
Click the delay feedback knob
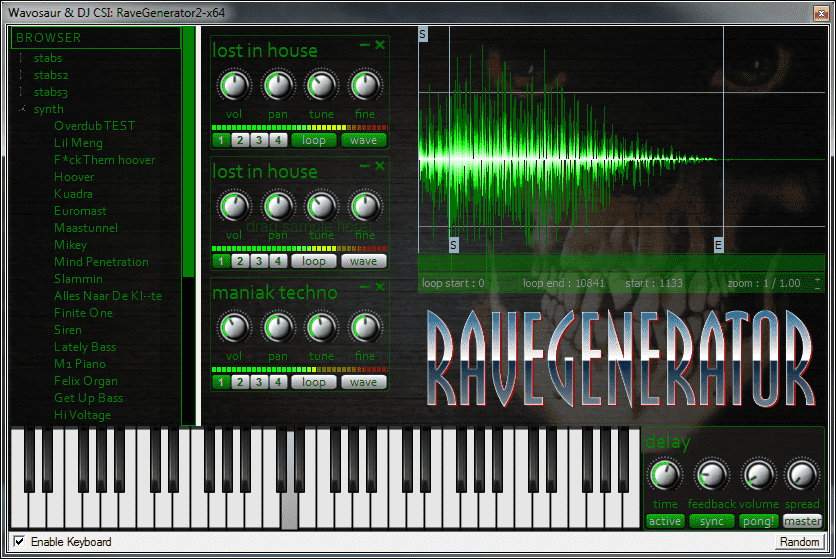coord(711,475)
